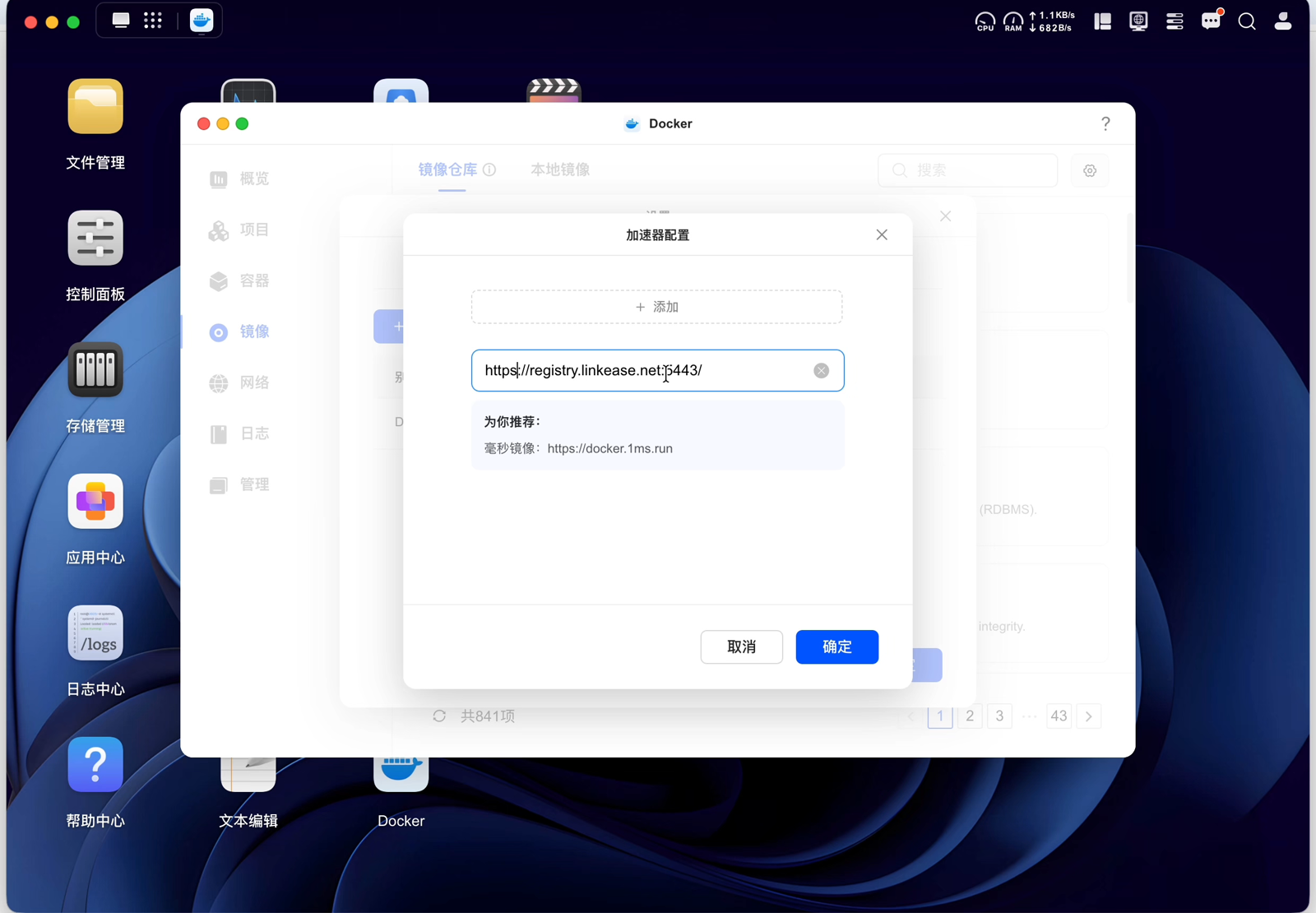Launch 存储管理 from the desktop
Image resolution: width=1316 pixels, height=913 pixels.
95,369
